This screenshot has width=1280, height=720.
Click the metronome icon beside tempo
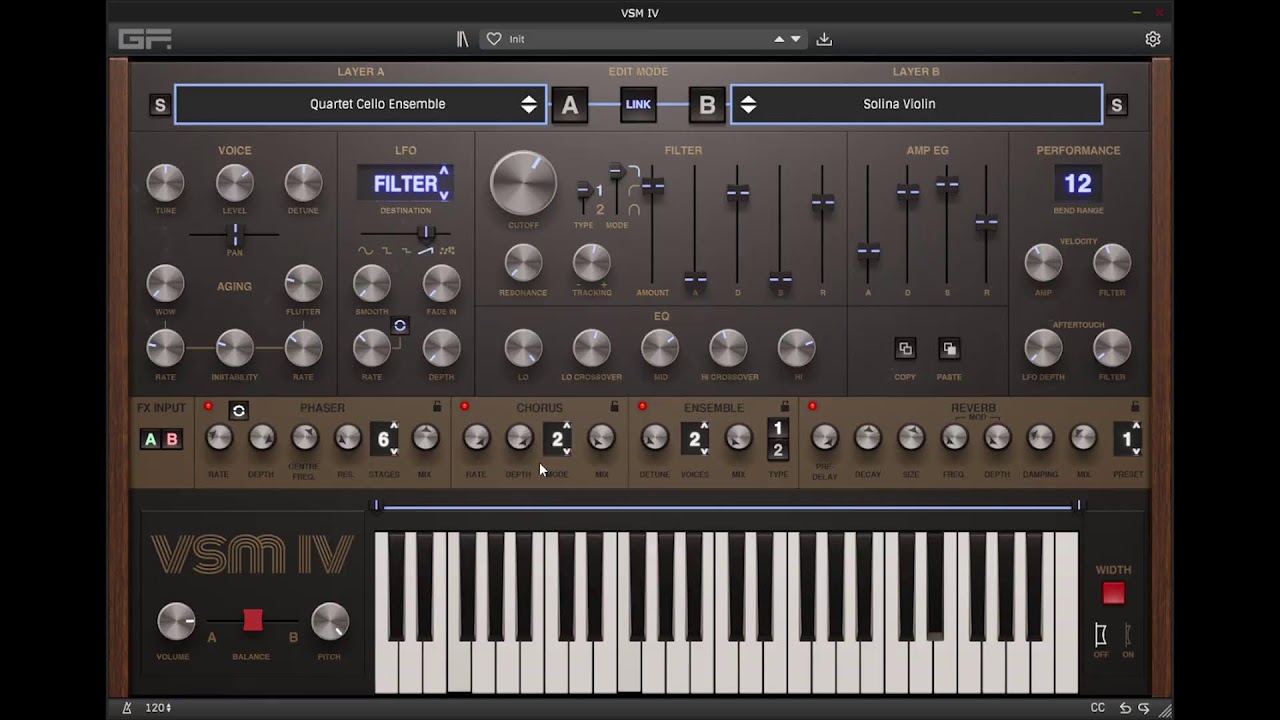coord(127,708)
